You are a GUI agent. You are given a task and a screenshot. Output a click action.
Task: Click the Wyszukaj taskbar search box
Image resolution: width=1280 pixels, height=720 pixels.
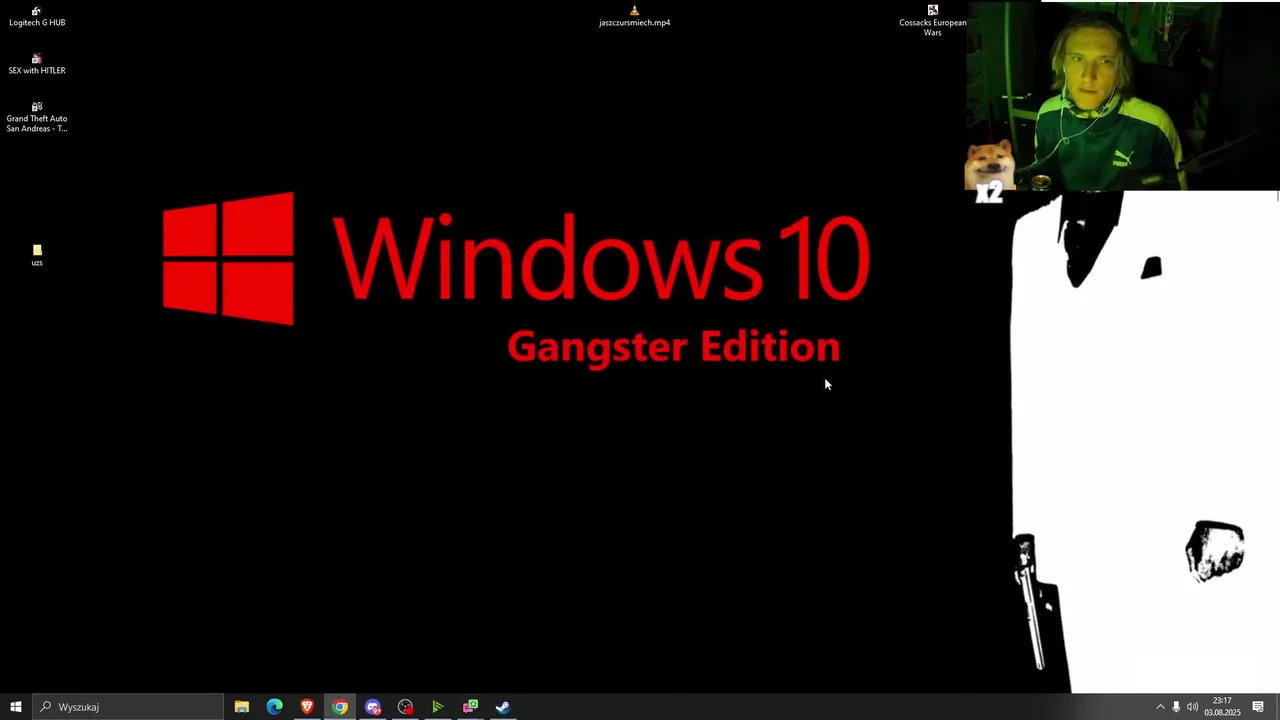[x=128, y=707]
